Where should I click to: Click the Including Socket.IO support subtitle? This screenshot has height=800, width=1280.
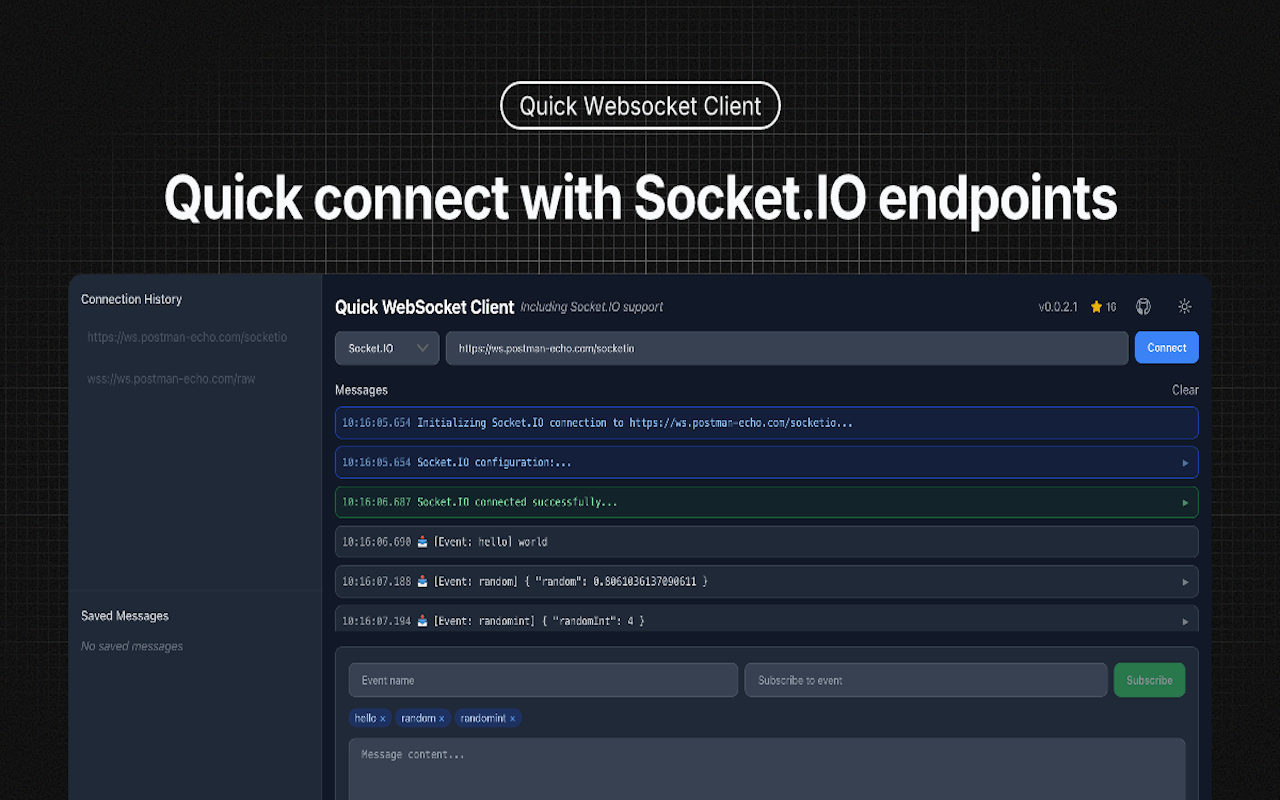coord(592,307)
